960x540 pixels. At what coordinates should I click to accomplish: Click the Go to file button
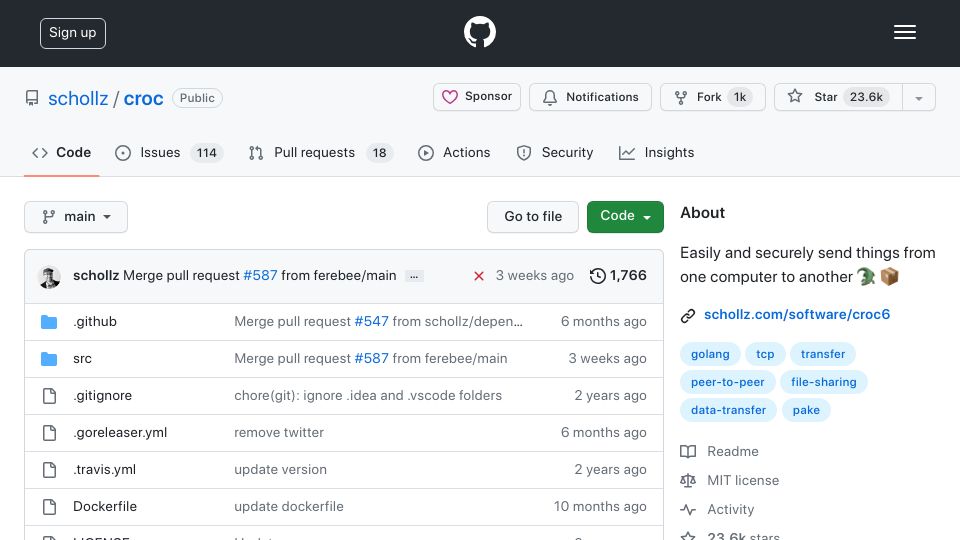(x=533, y=217)
